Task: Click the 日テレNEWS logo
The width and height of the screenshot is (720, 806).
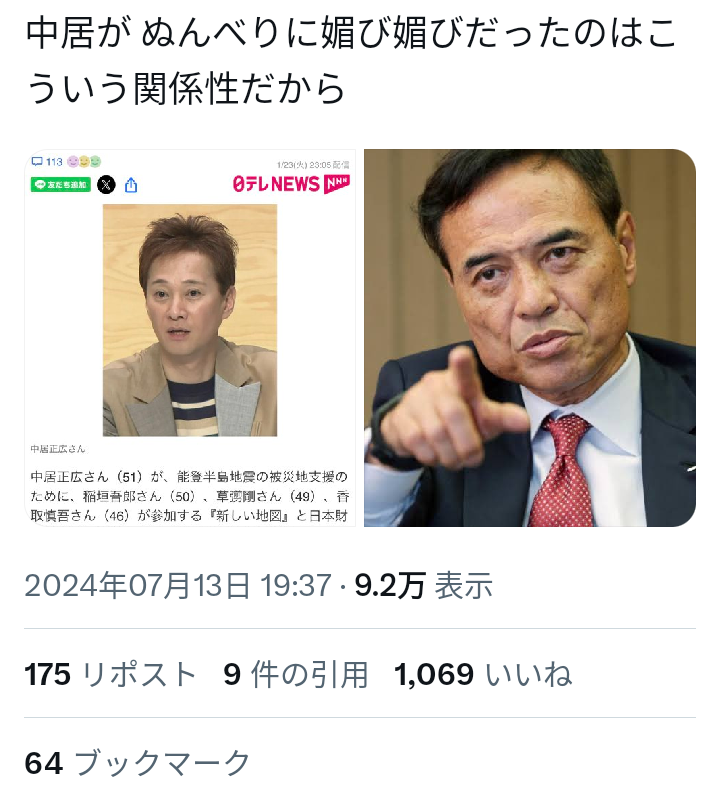Action: tap(276, 184)
